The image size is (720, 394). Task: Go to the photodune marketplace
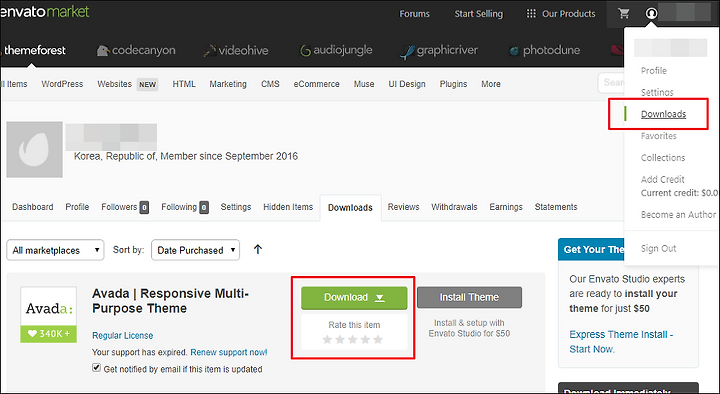pos(545,50)
